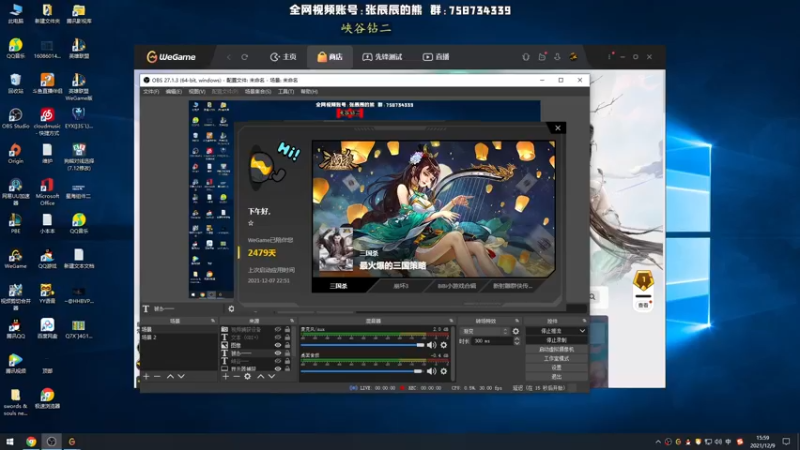Click the 工作室模式 button
This screenshot has height=450, width=800.
tap(556, 359)
